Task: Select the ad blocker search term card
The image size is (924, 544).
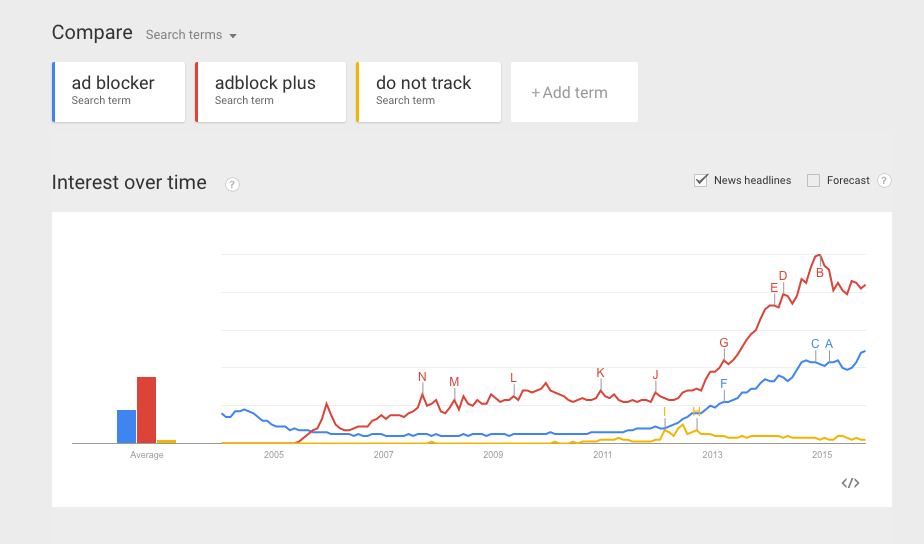Action: click(119, 92)
